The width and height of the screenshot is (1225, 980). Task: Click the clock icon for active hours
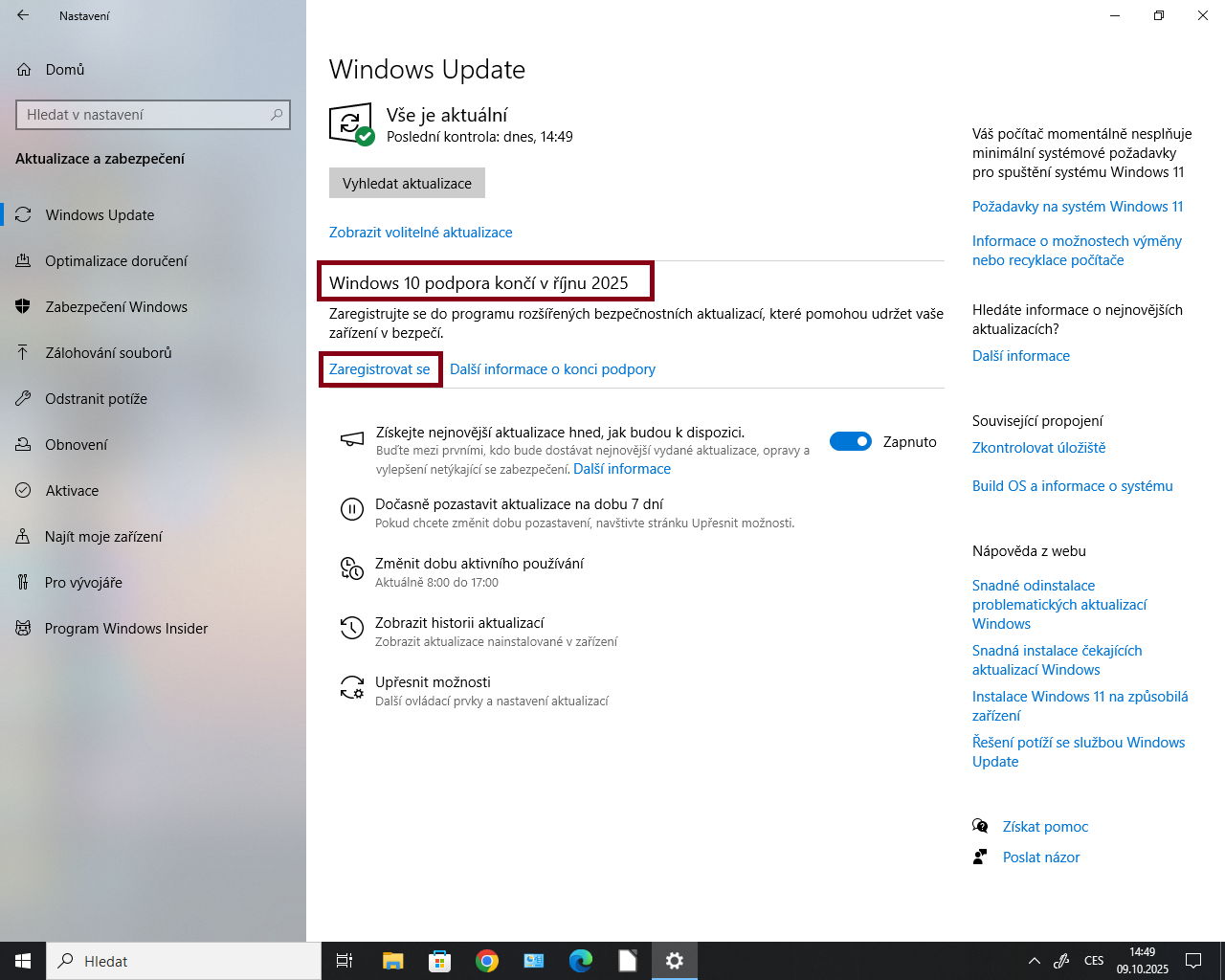(352, 568)
